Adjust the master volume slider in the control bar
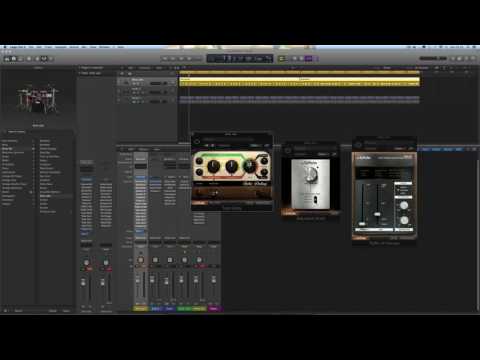480x360 pixels. tap(433, 59)
